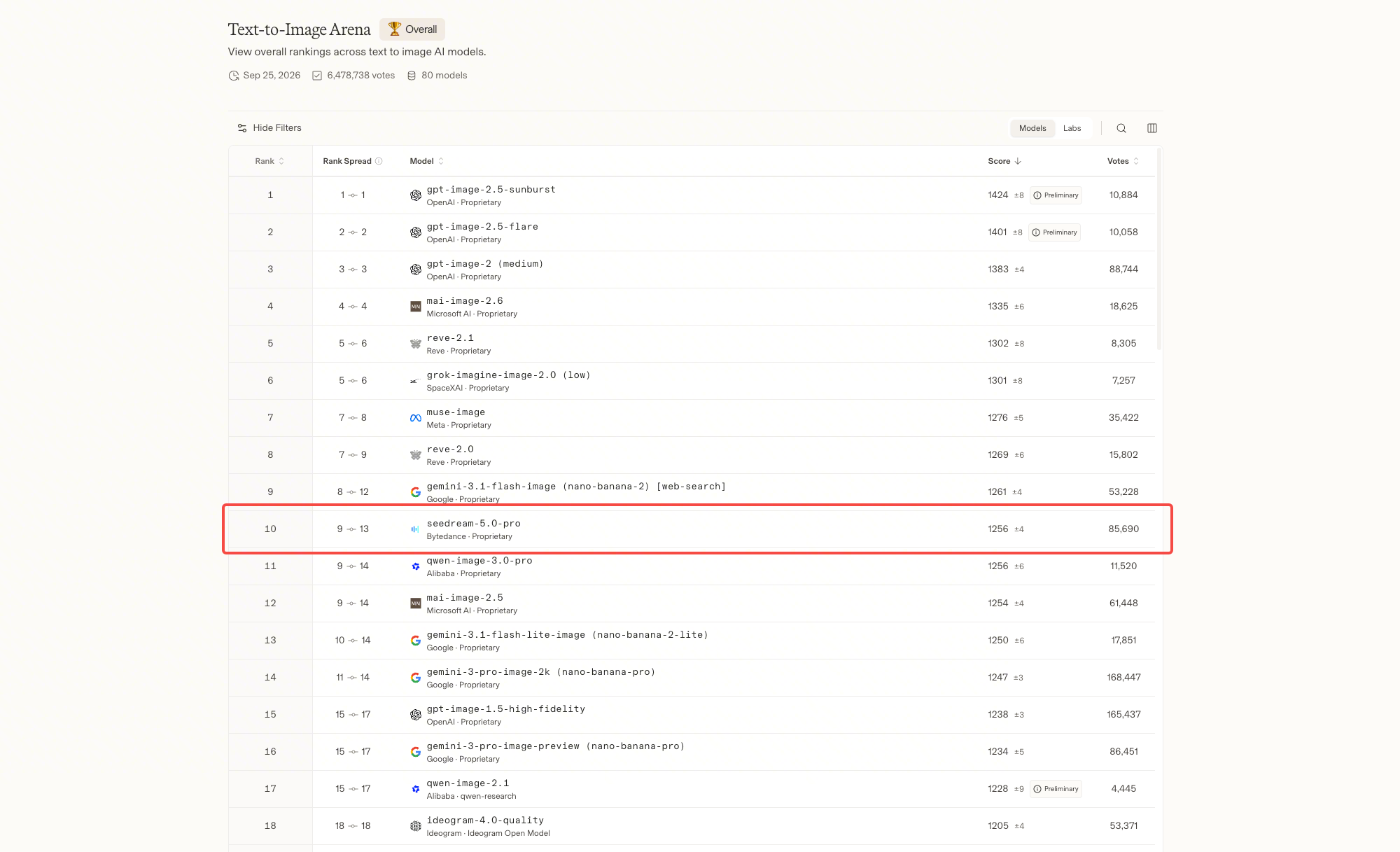
Task: Click the Hide Filters sliders icon
Action: point(242,128)
